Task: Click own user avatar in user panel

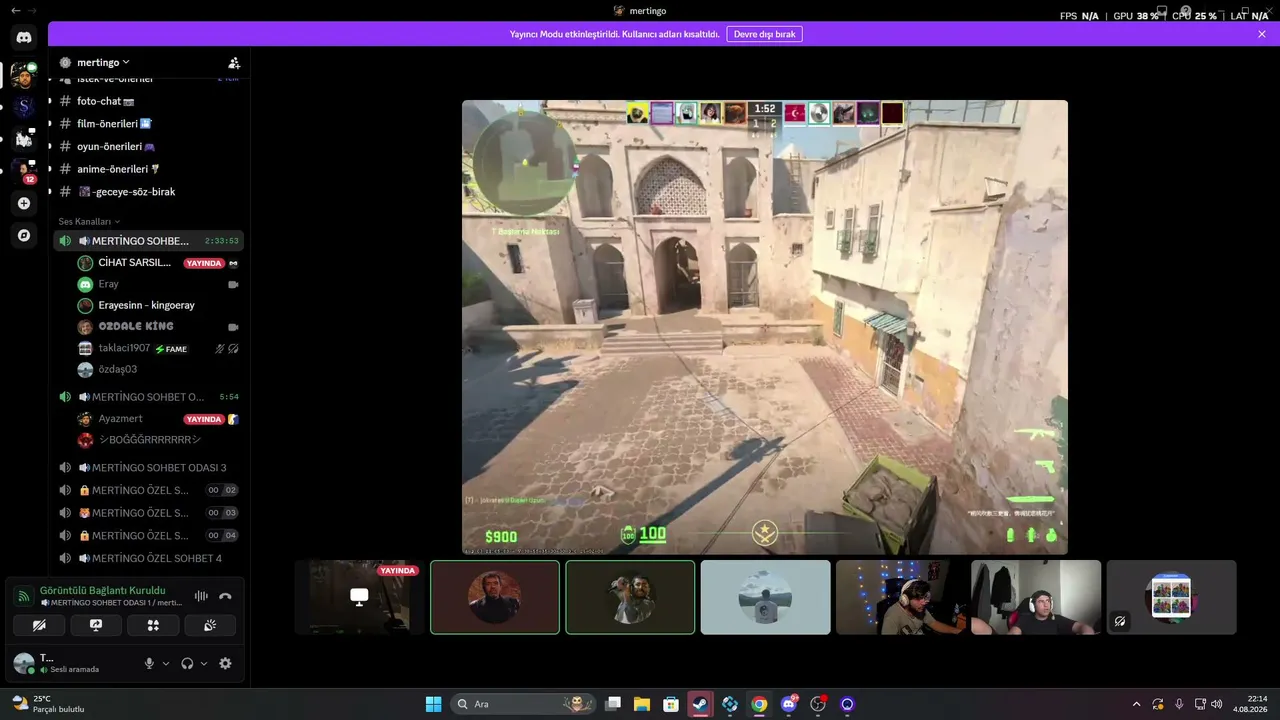Action: (x=23, y=663)
